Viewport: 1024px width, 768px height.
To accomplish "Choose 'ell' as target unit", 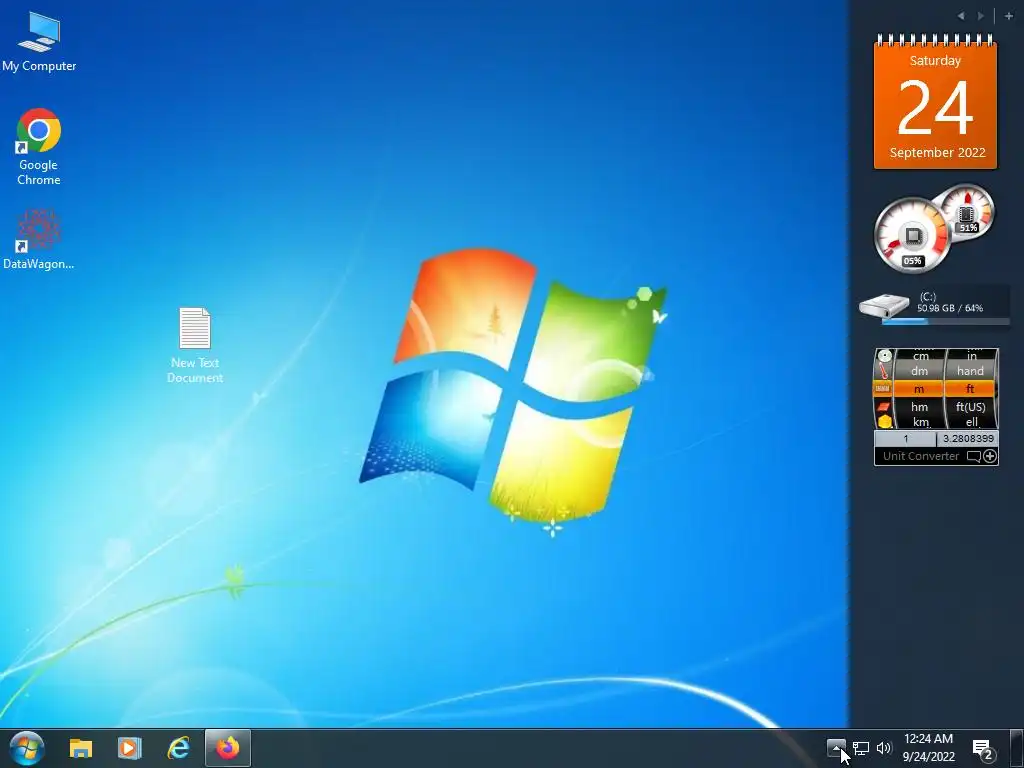I will 972,421.
